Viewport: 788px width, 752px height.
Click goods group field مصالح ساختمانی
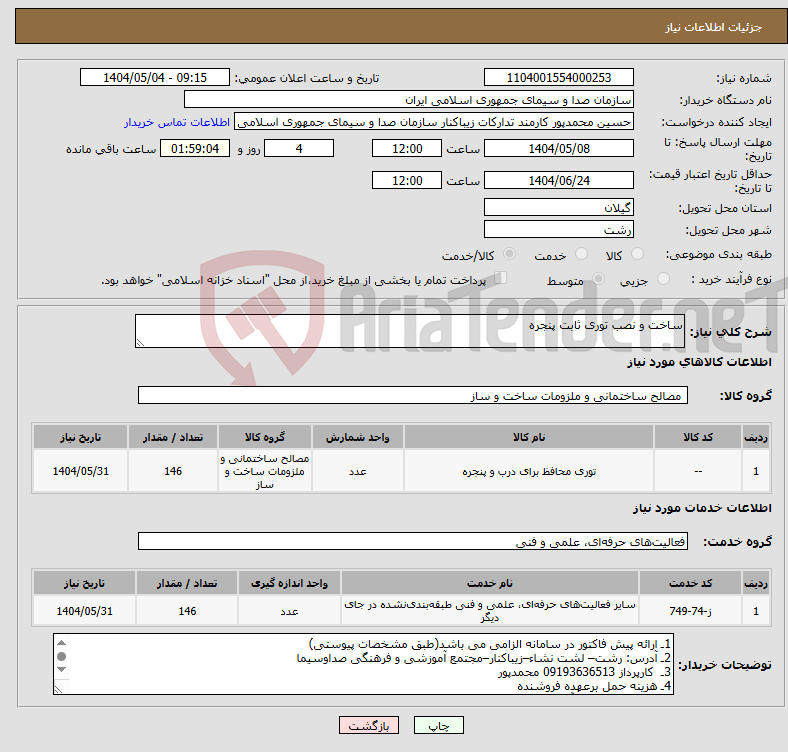413,395
